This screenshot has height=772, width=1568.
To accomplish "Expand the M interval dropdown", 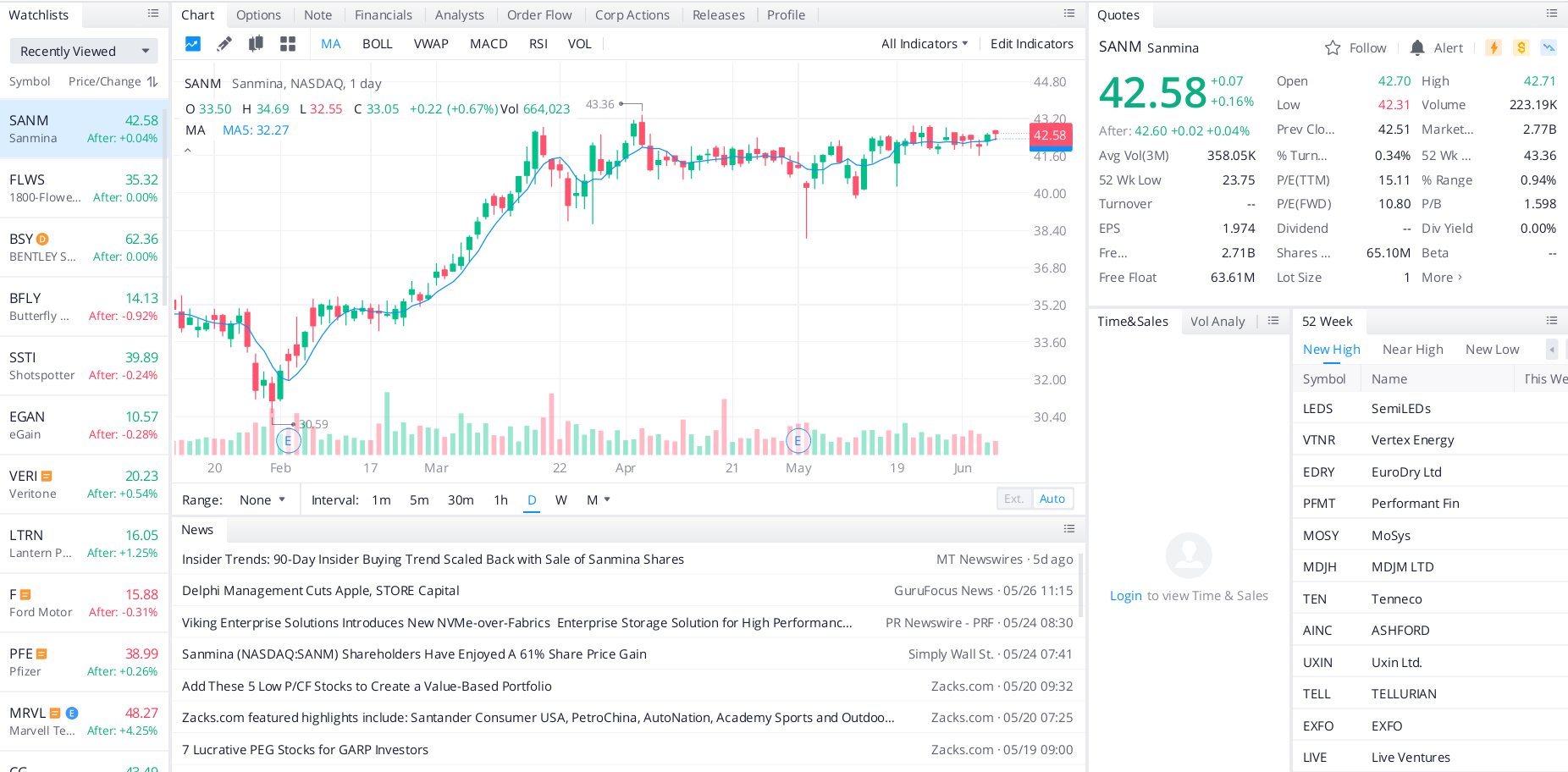I will [599, 500].
